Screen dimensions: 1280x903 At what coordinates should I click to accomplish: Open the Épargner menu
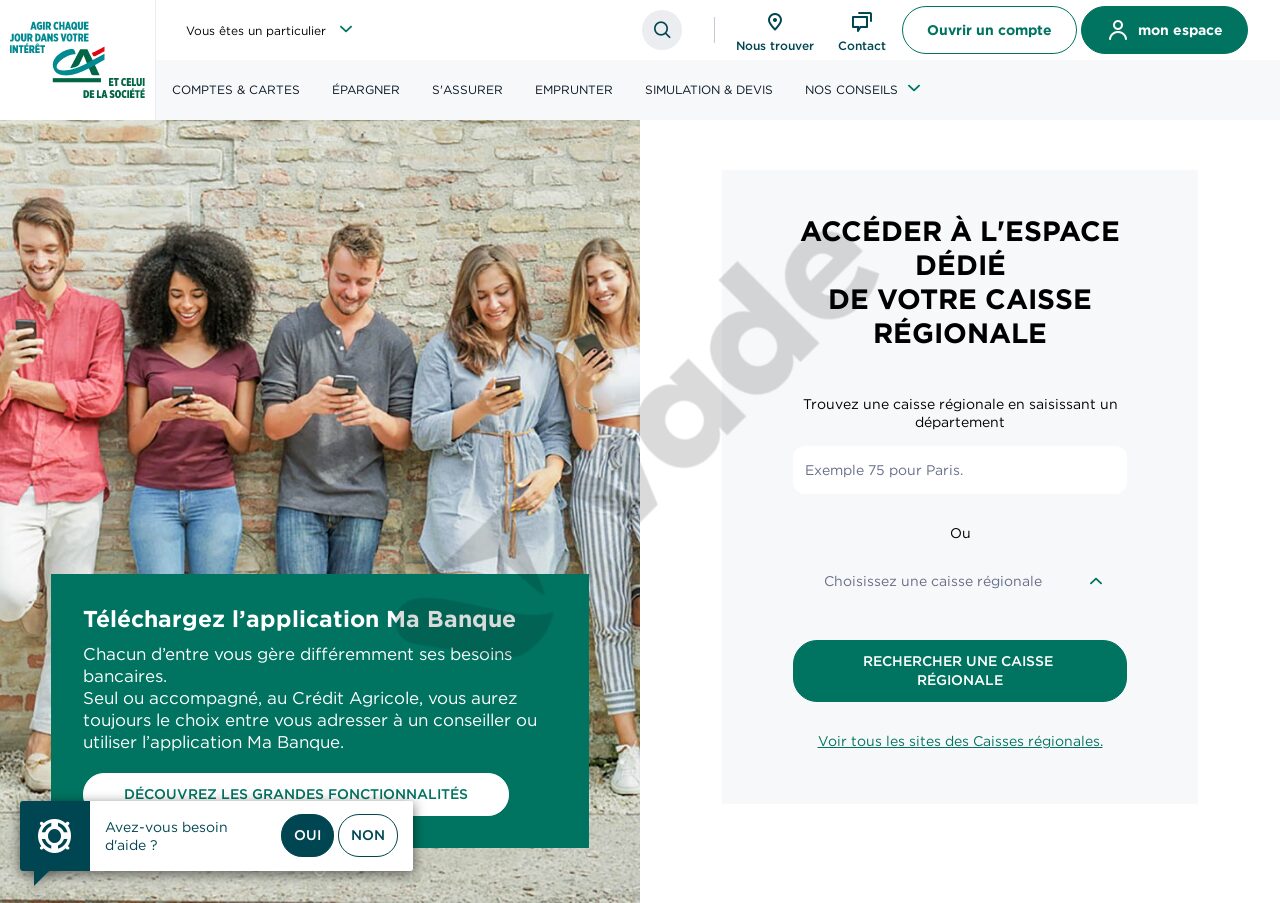[x=366, y=90]
